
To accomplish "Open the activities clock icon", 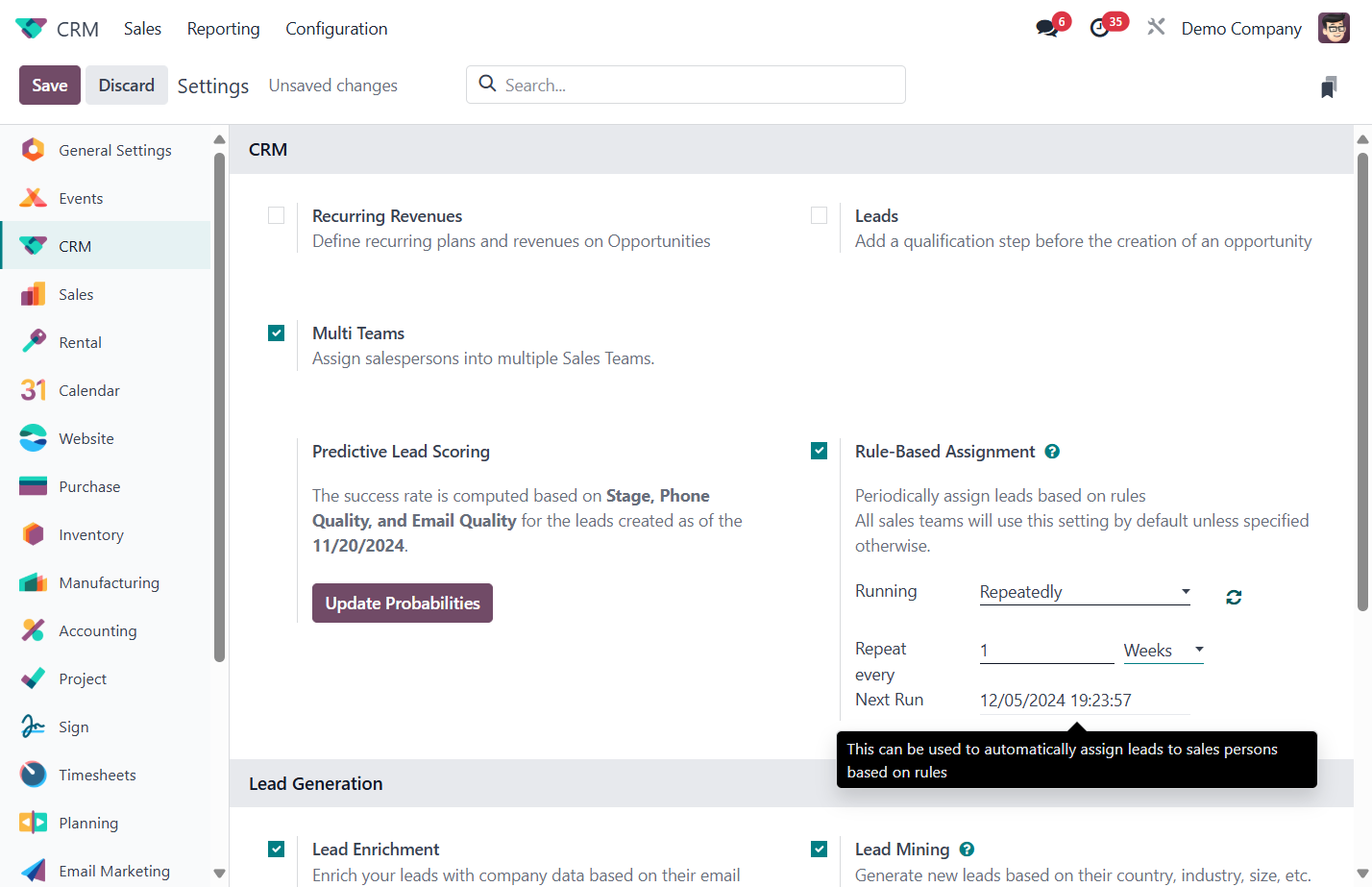I will (1100, 29).
